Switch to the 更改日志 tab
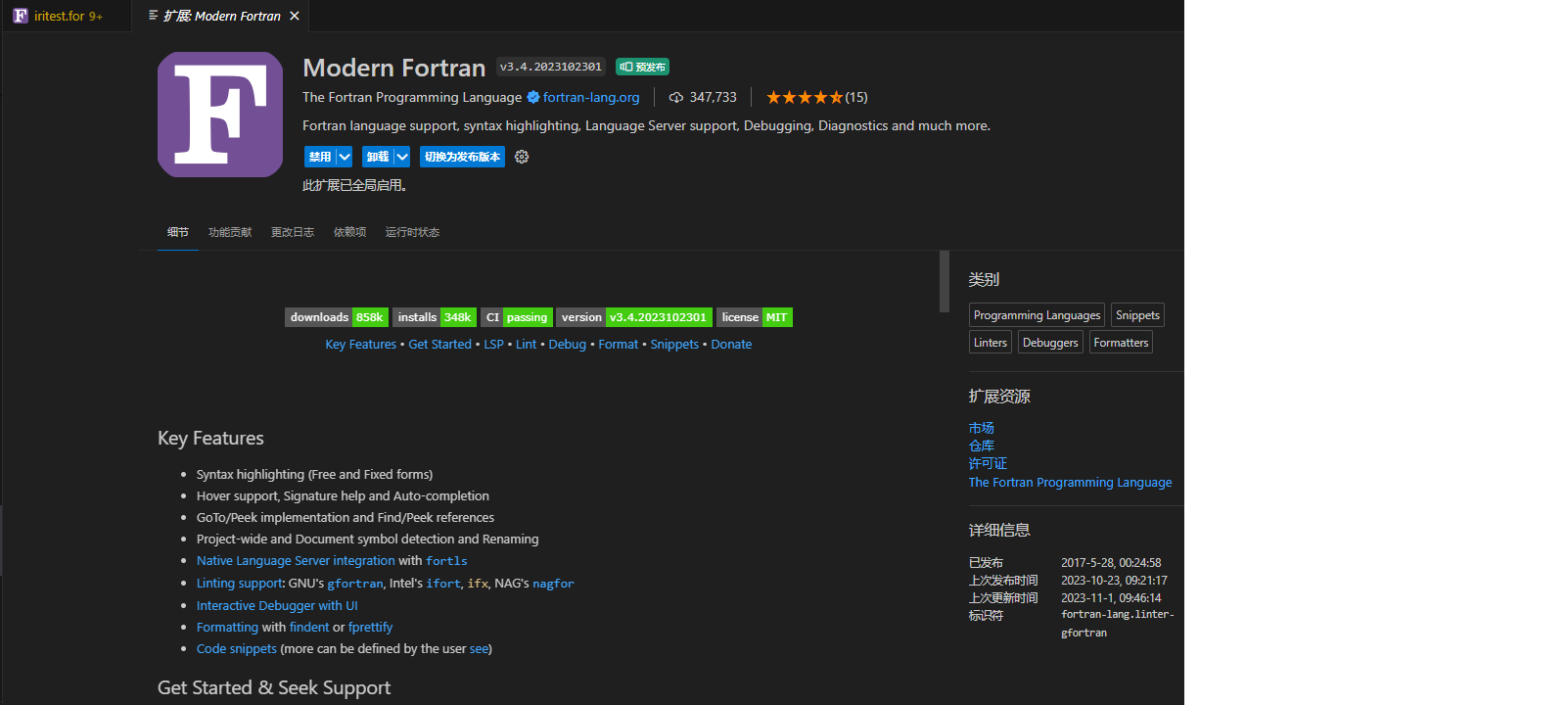 [x=293, y=232]
